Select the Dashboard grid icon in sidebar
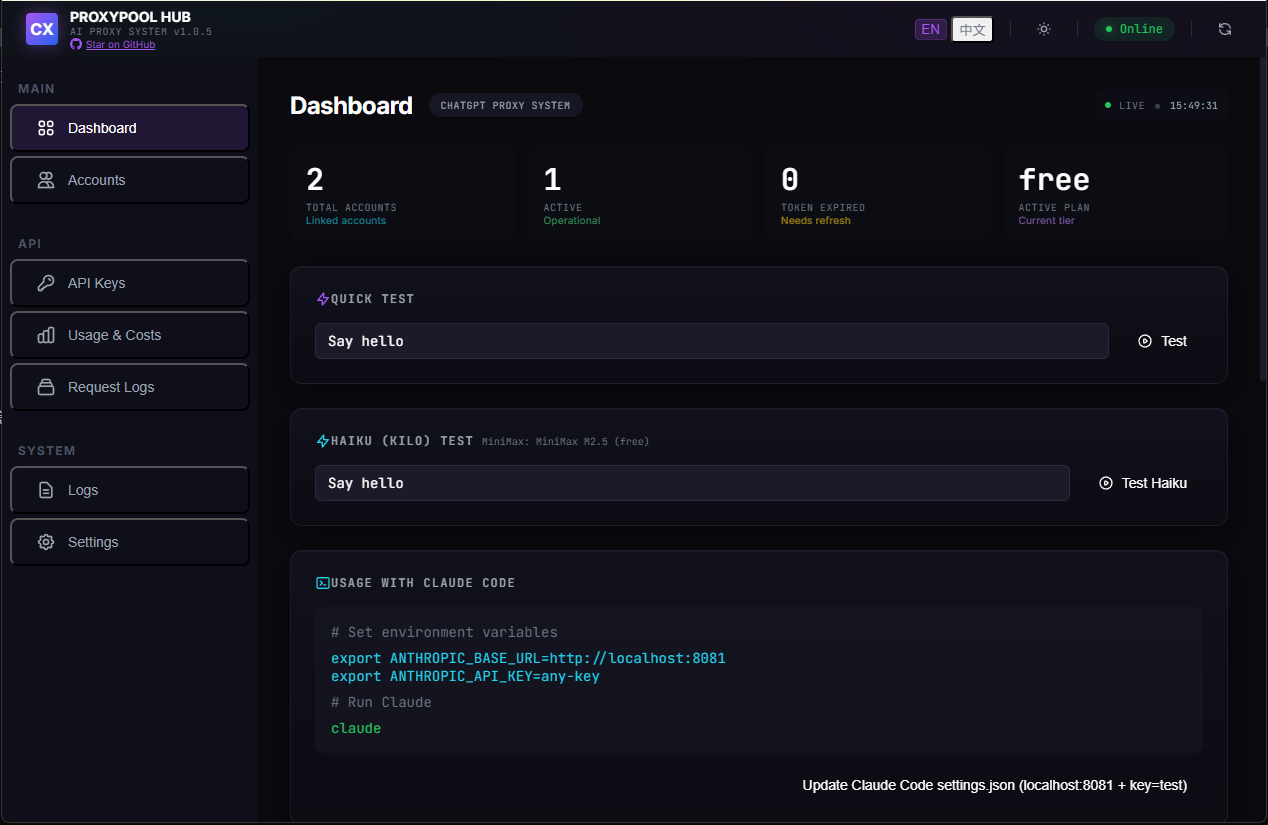Screen dimensions: 1268x825 [x=45, y=127]
